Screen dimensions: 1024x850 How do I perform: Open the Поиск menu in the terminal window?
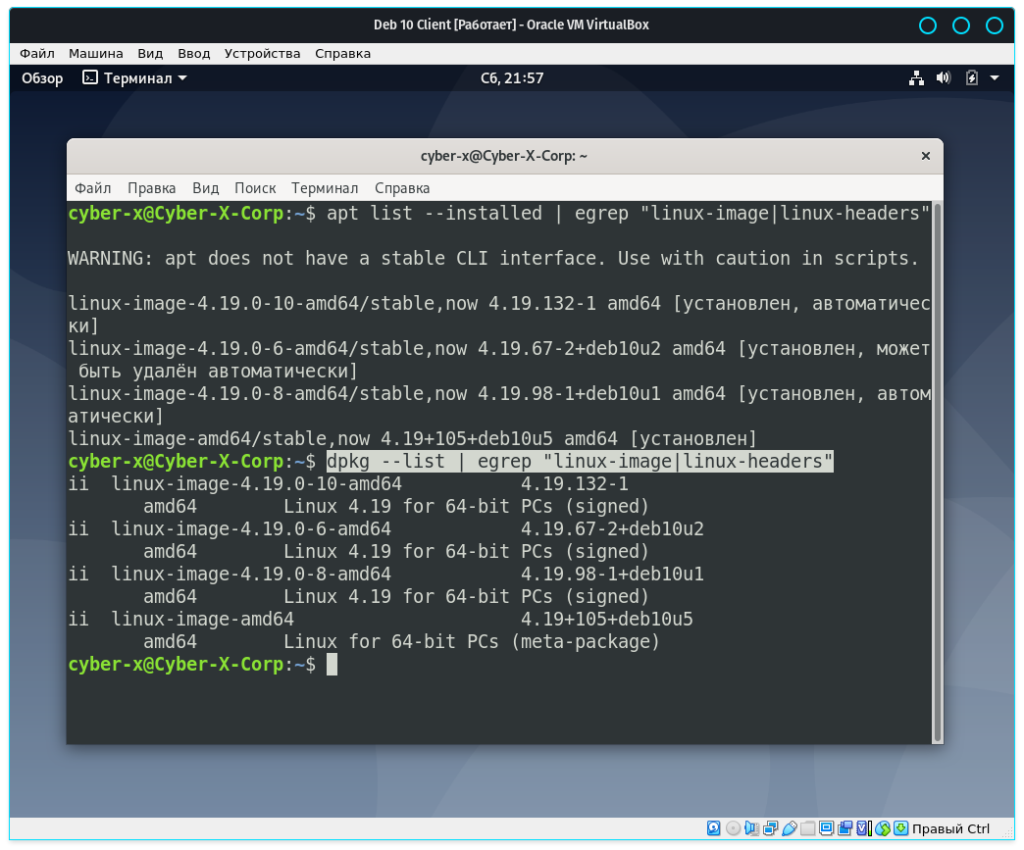255,188
